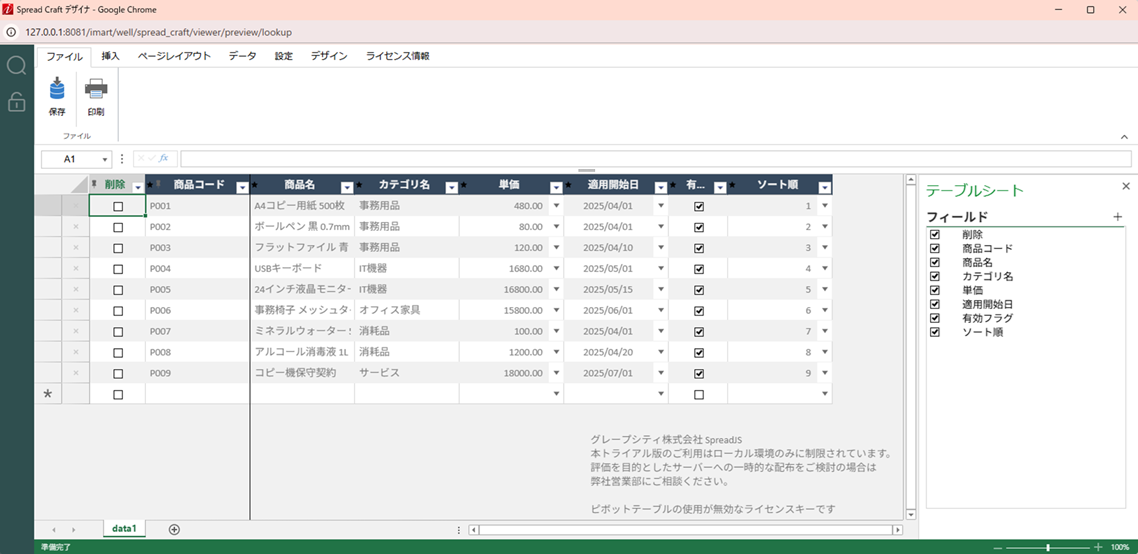Click the lock icon in left sidebar

tap(16, 101)
